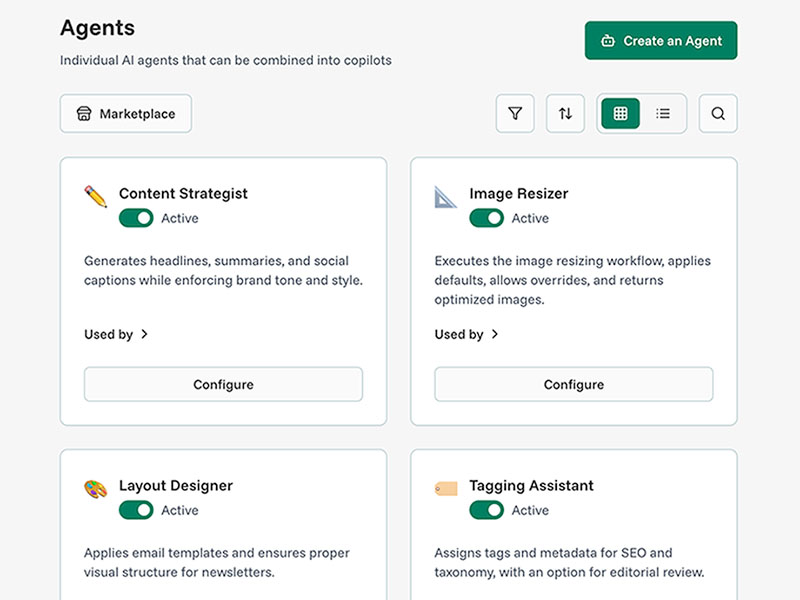Switch to list view

point(663,114)
